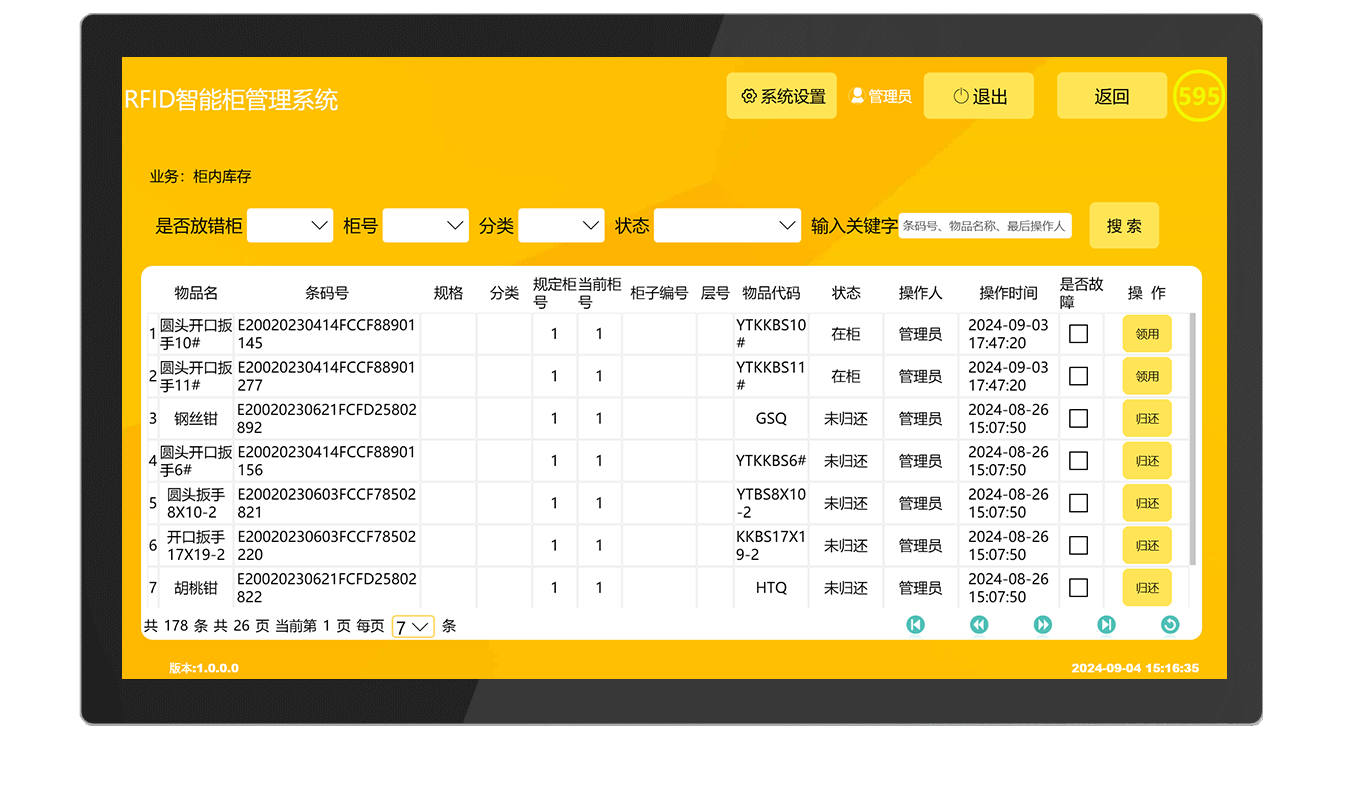Expand the 柜号 dropdown

point(425,226)
